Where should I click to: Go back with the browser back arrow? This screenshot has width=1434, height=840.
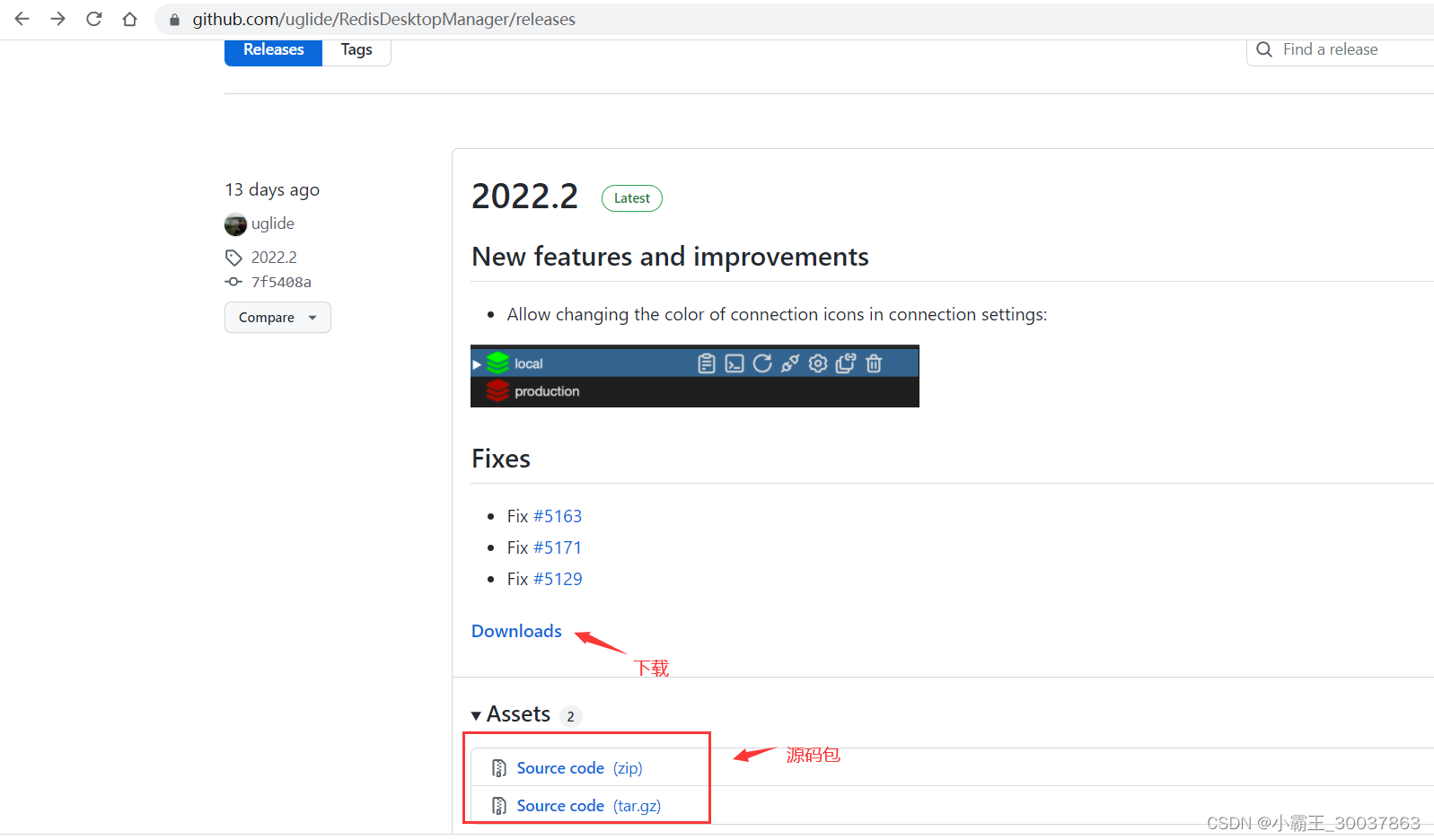click(x=22, y=19)
